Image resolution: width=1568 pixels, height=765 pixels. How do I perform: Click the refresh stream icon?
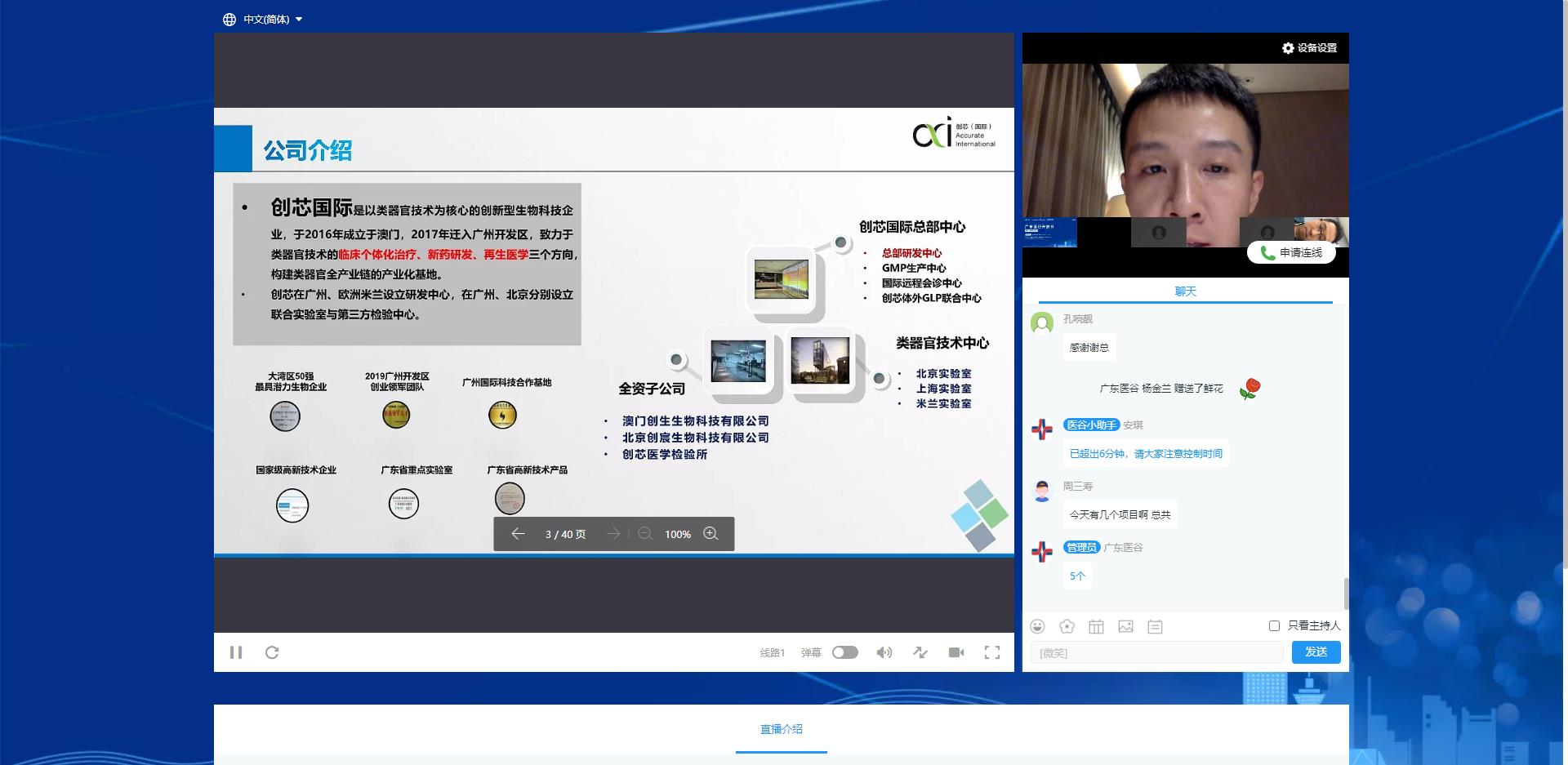(272, 652)
